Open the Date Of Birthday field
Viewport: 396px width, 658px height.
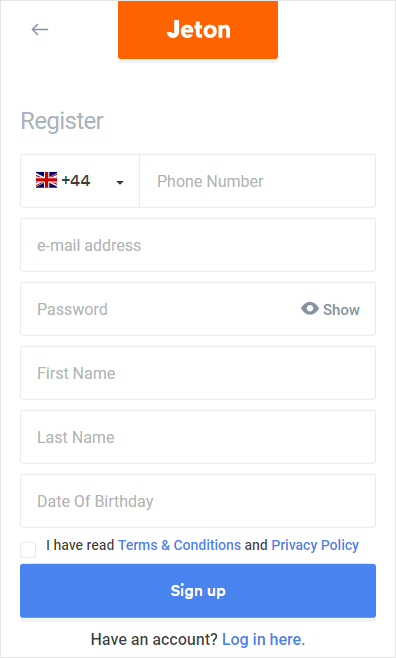coord(198,501)
